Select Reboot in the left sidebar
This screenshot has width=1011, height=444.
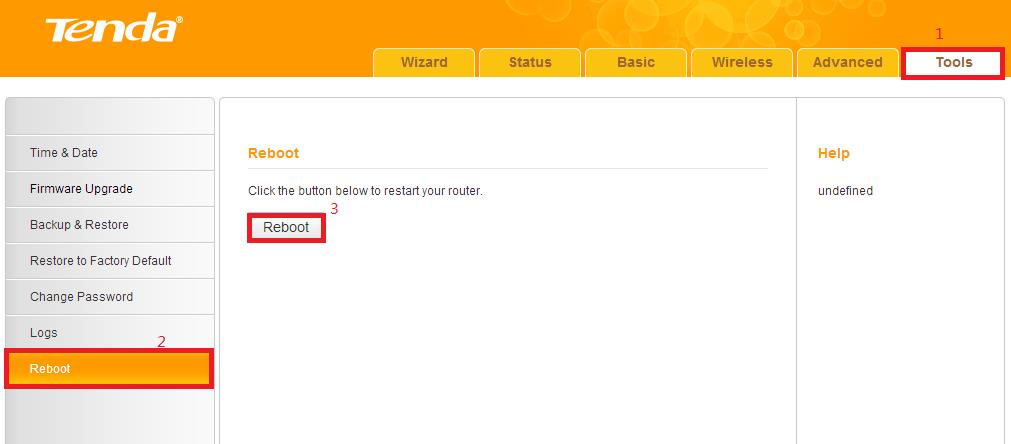50,369
